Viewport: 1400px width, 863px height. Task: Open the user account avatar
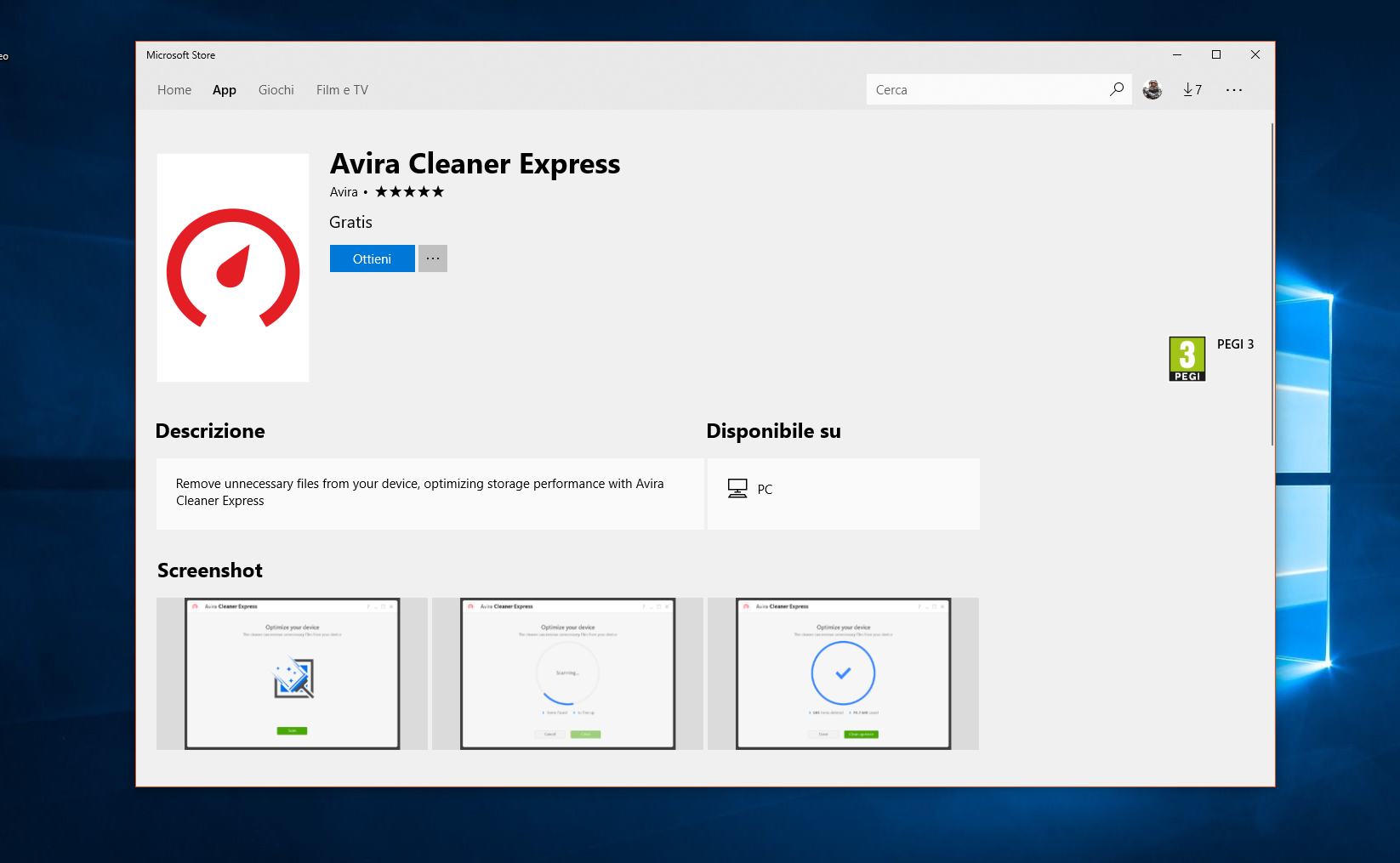pos(1152,89)
